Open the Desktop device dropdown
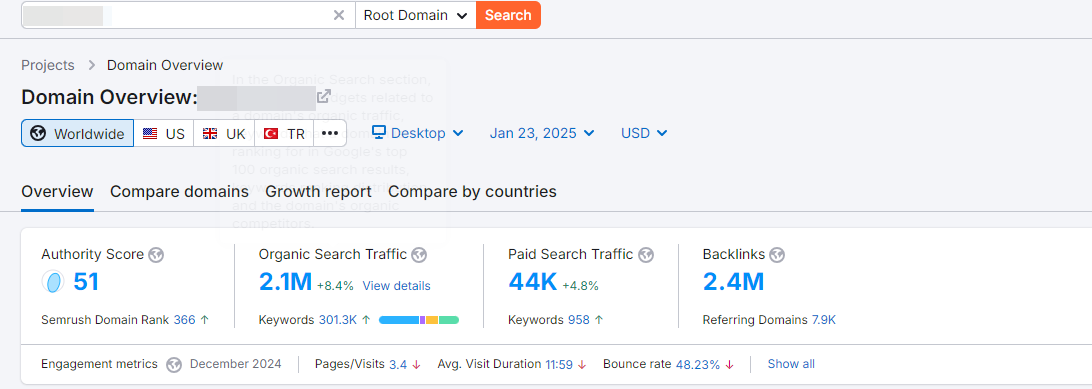This screenshot has width=1092, height=389. click(x=418, y=133)
